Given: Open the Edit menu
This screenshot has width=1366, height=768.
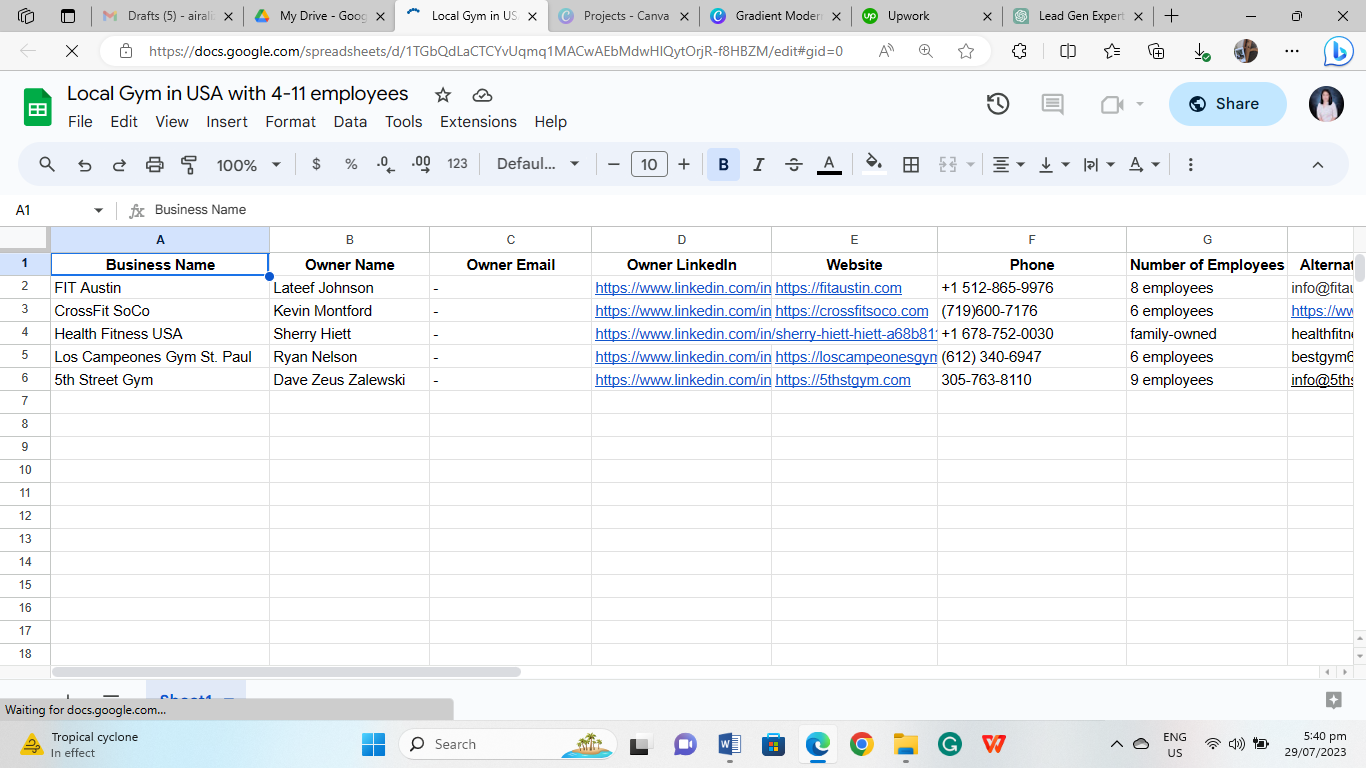Looking at the screenshot, I should [124, 122].
